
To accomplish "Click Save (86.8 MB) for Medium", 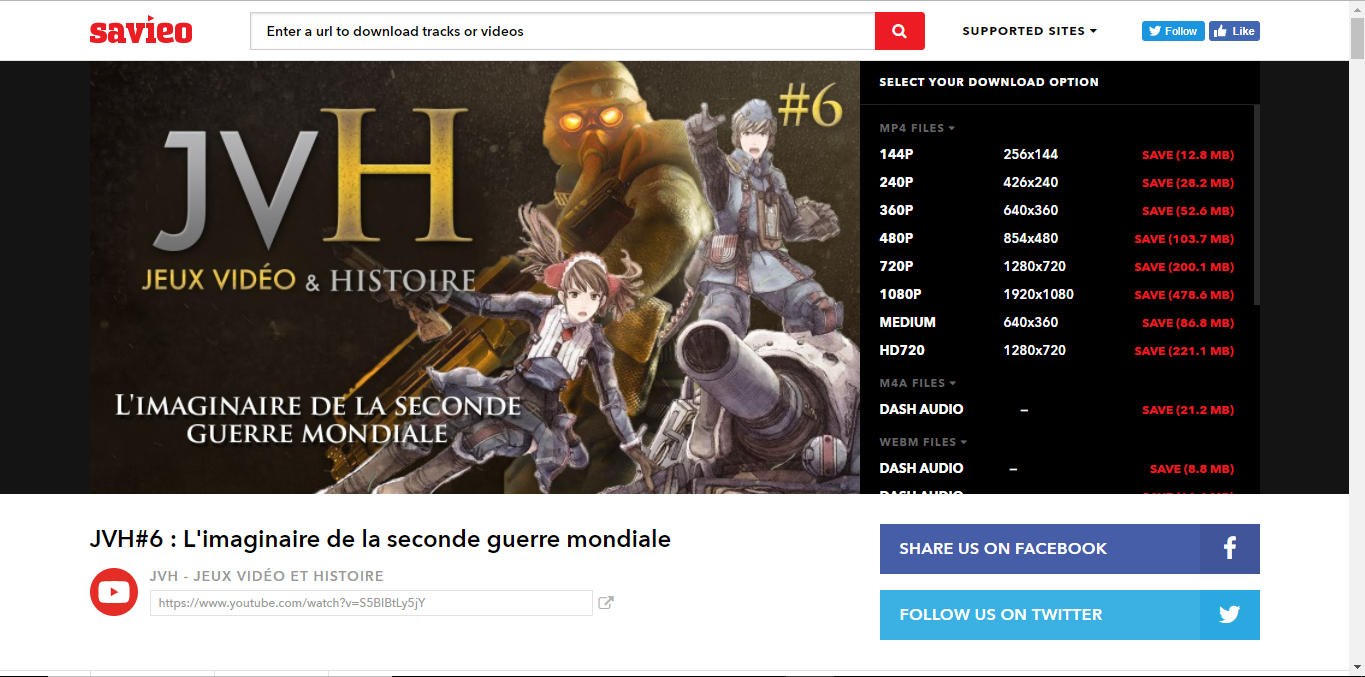I will pyautogui.click(x=1188, y=323).
